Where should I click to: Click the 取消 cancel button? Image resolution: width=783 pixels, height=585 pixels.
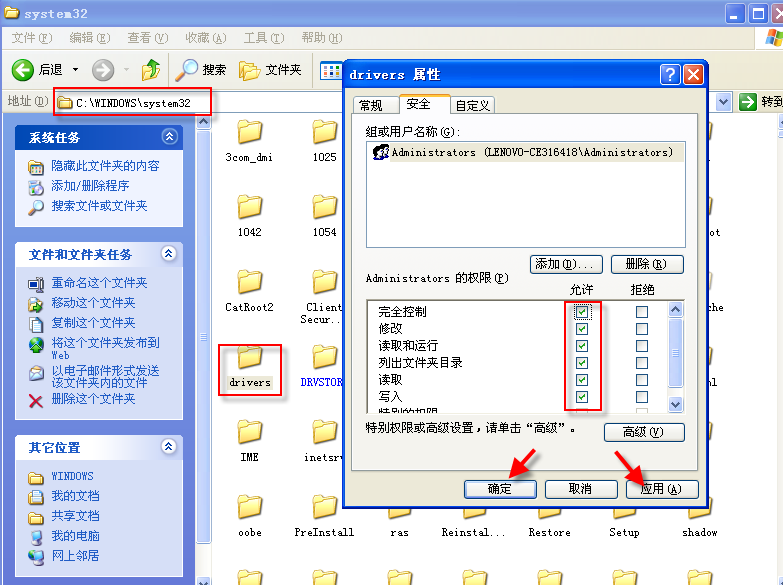point(581,489)
